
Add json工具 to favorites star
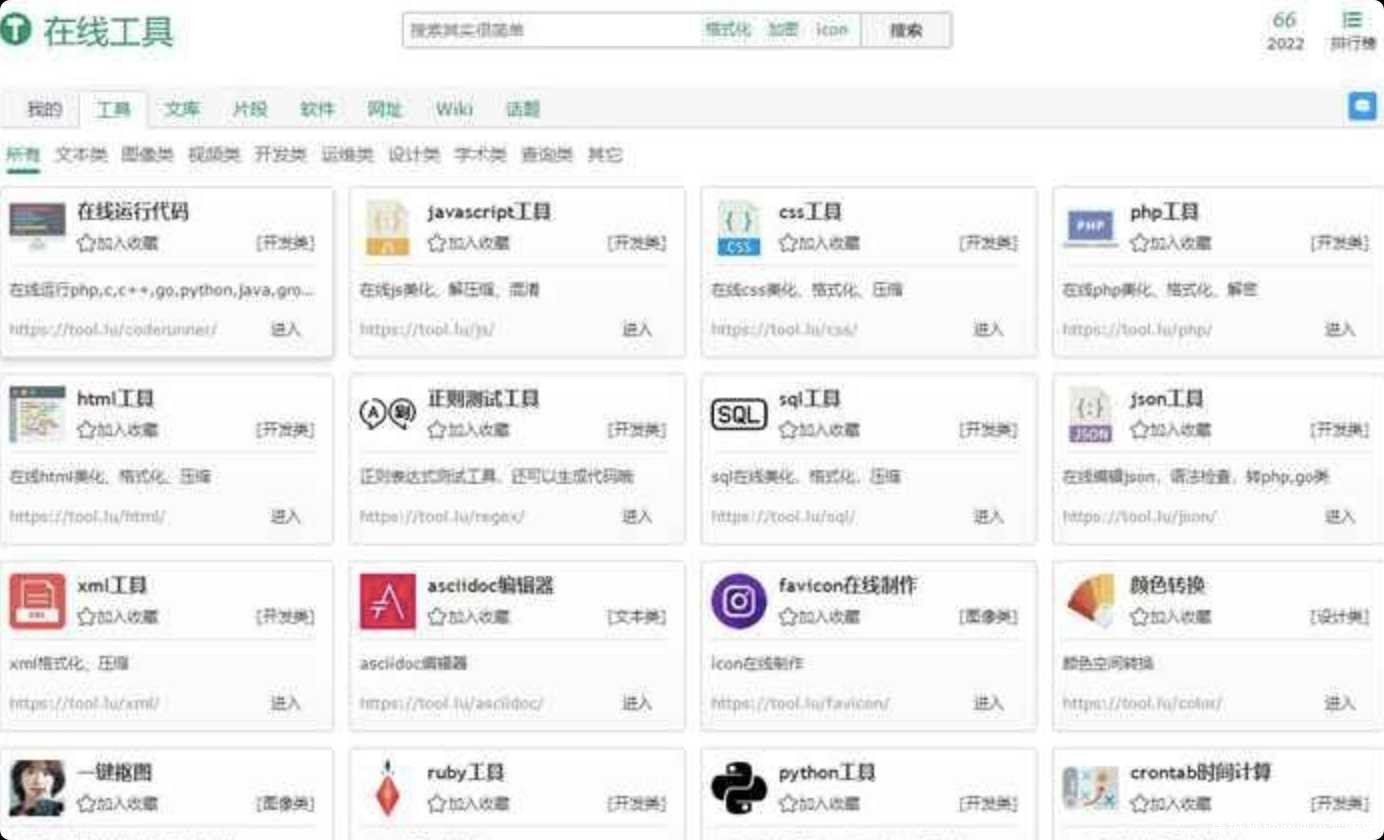(x=1139, y=430)
